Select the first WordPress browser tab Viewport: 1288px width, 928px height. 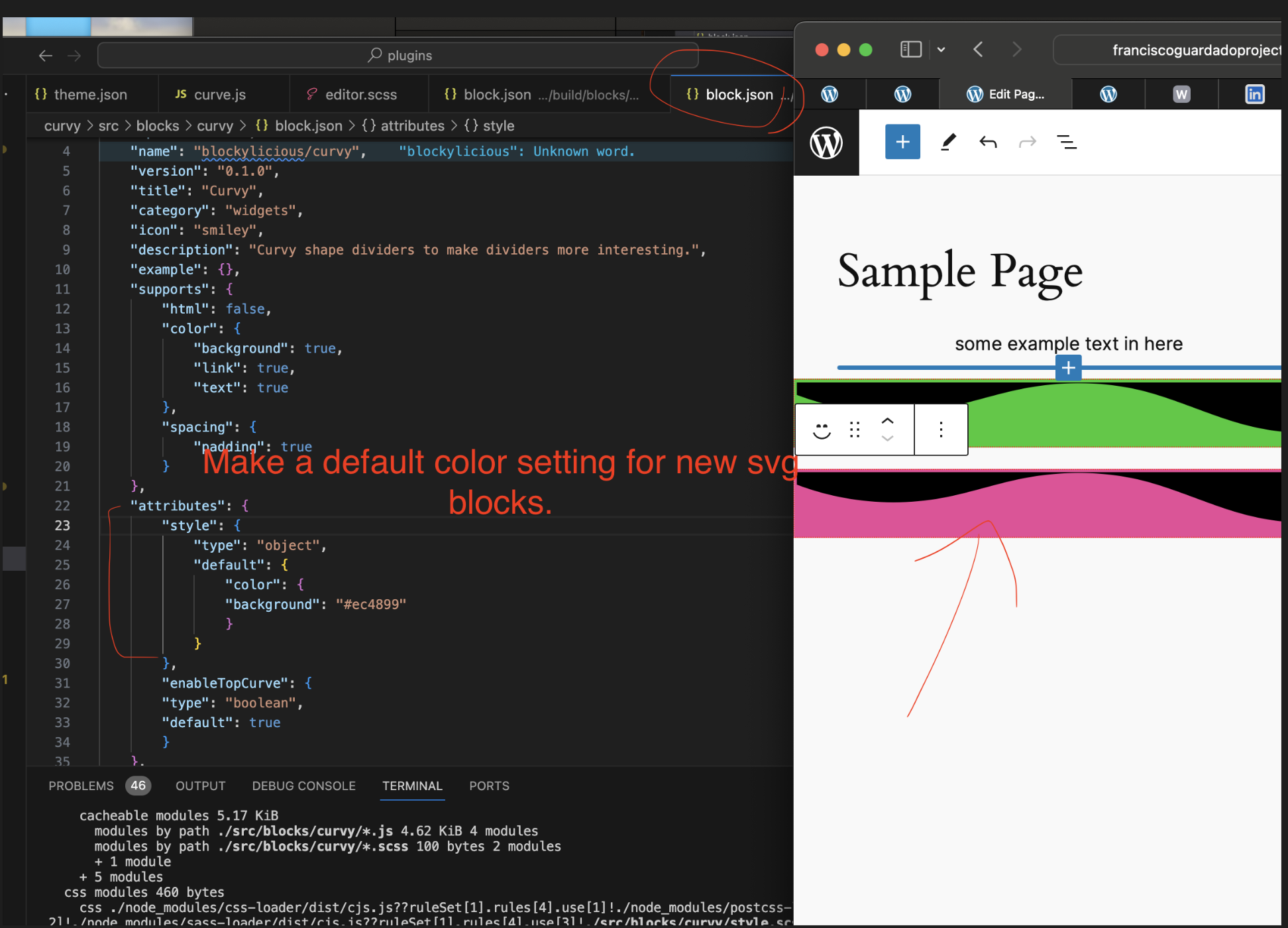(x=830, y=94)
